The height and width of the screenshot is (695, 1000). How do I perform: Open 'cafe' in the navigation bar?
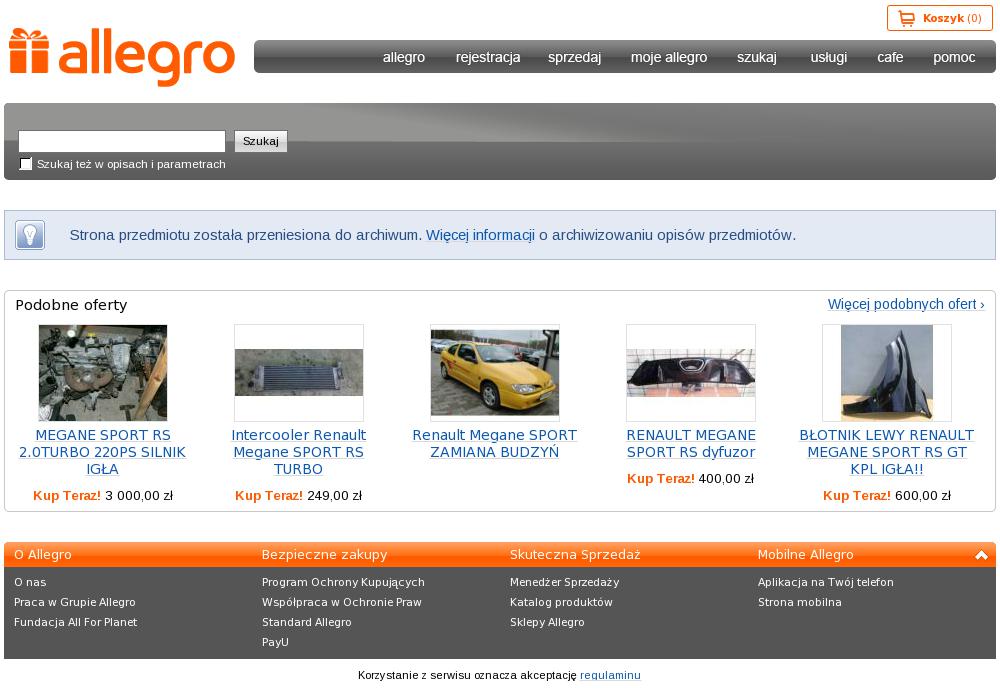[890, 57]
